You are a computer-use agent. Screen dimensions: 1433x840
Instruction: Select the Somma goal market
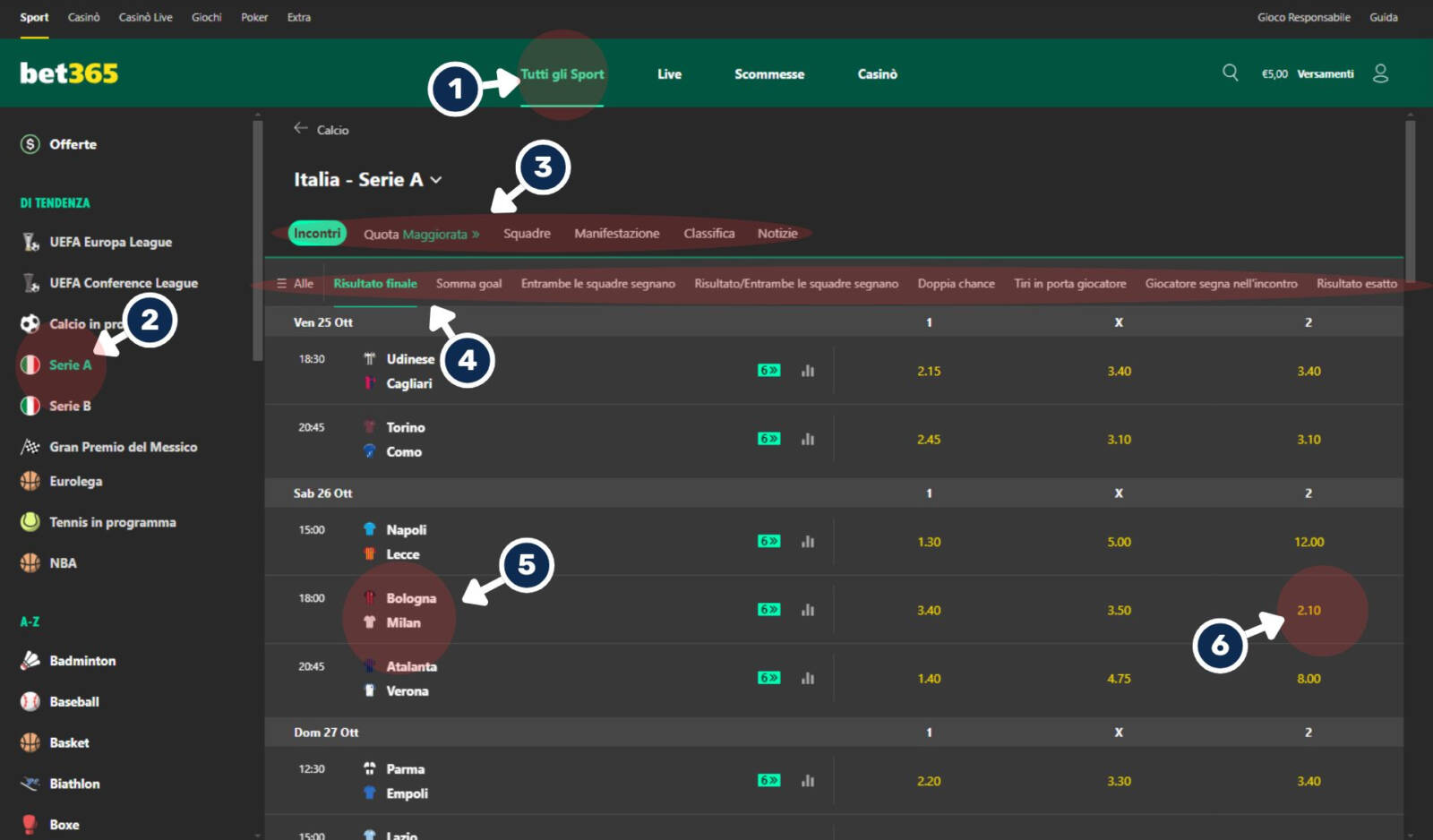[469, 284]
